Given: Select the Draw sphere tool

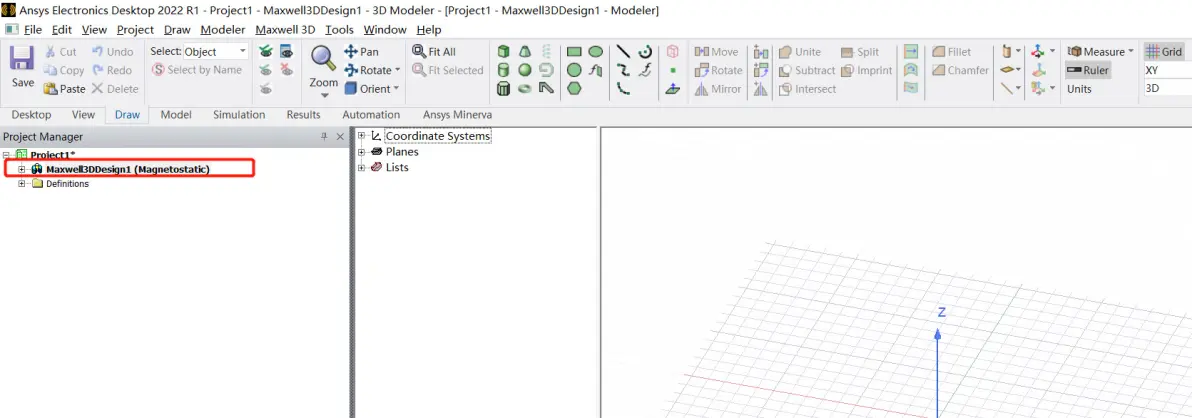Looking at the screenshot, I should pos(525,70).
